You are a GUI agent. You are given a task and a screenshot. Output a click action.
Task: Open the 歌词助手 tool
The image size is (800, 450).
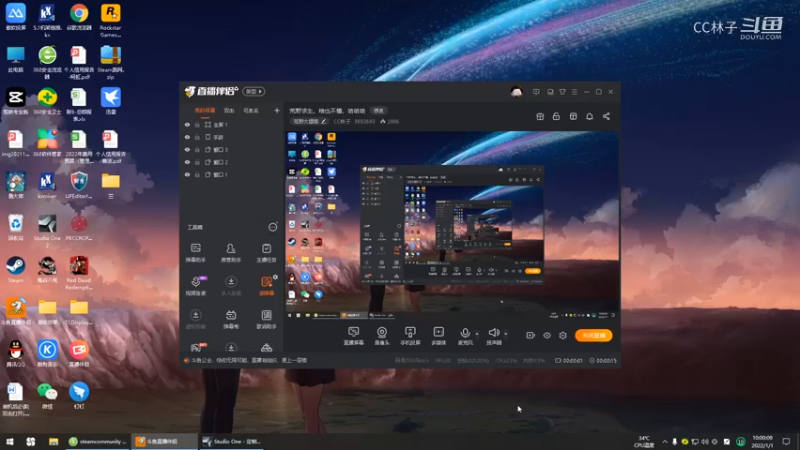pos(266,319)
